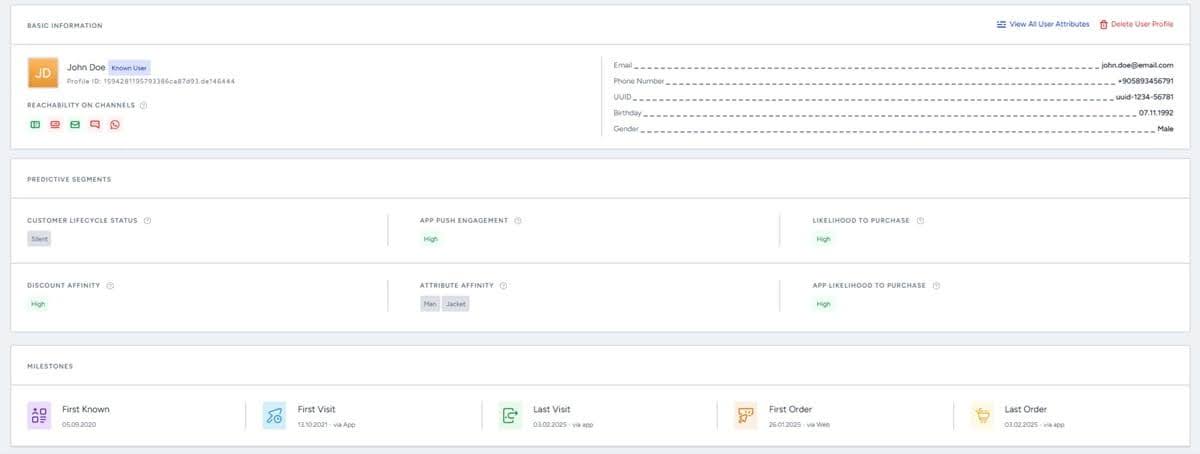Viewport: 1200px width, 454px height.
Task: Click the Predictive Segments section header
Action: tap(69, 179)
